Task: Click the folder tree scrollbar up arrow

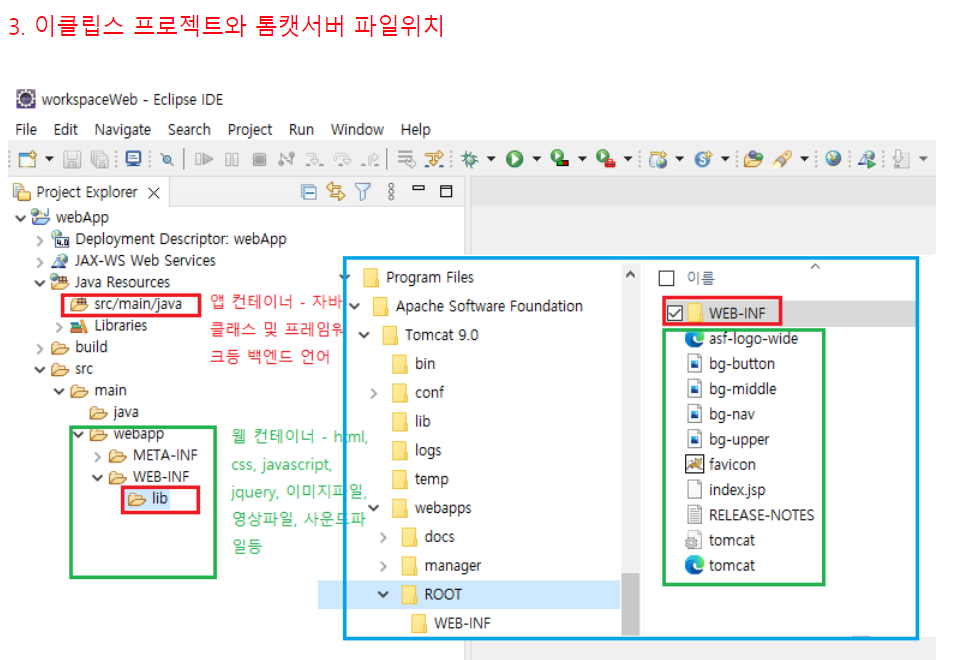Action: click(x=630, y=275)
